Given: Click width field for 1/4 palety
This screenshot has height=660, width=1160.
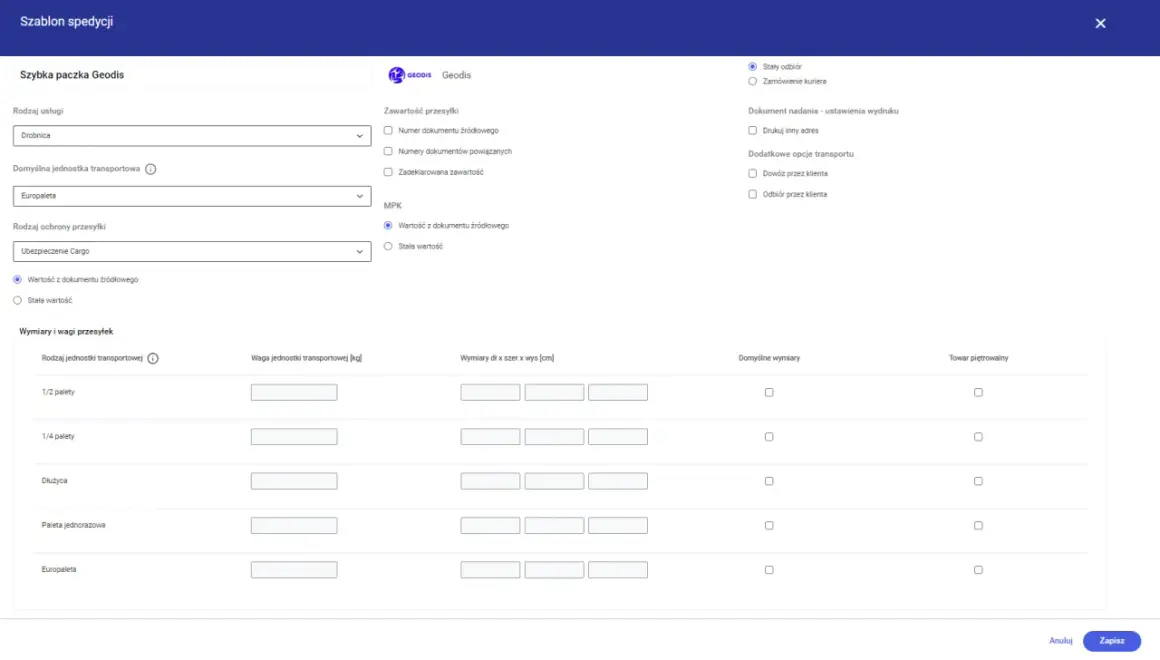Looking at the screenshot, I should tap(554, 437).
